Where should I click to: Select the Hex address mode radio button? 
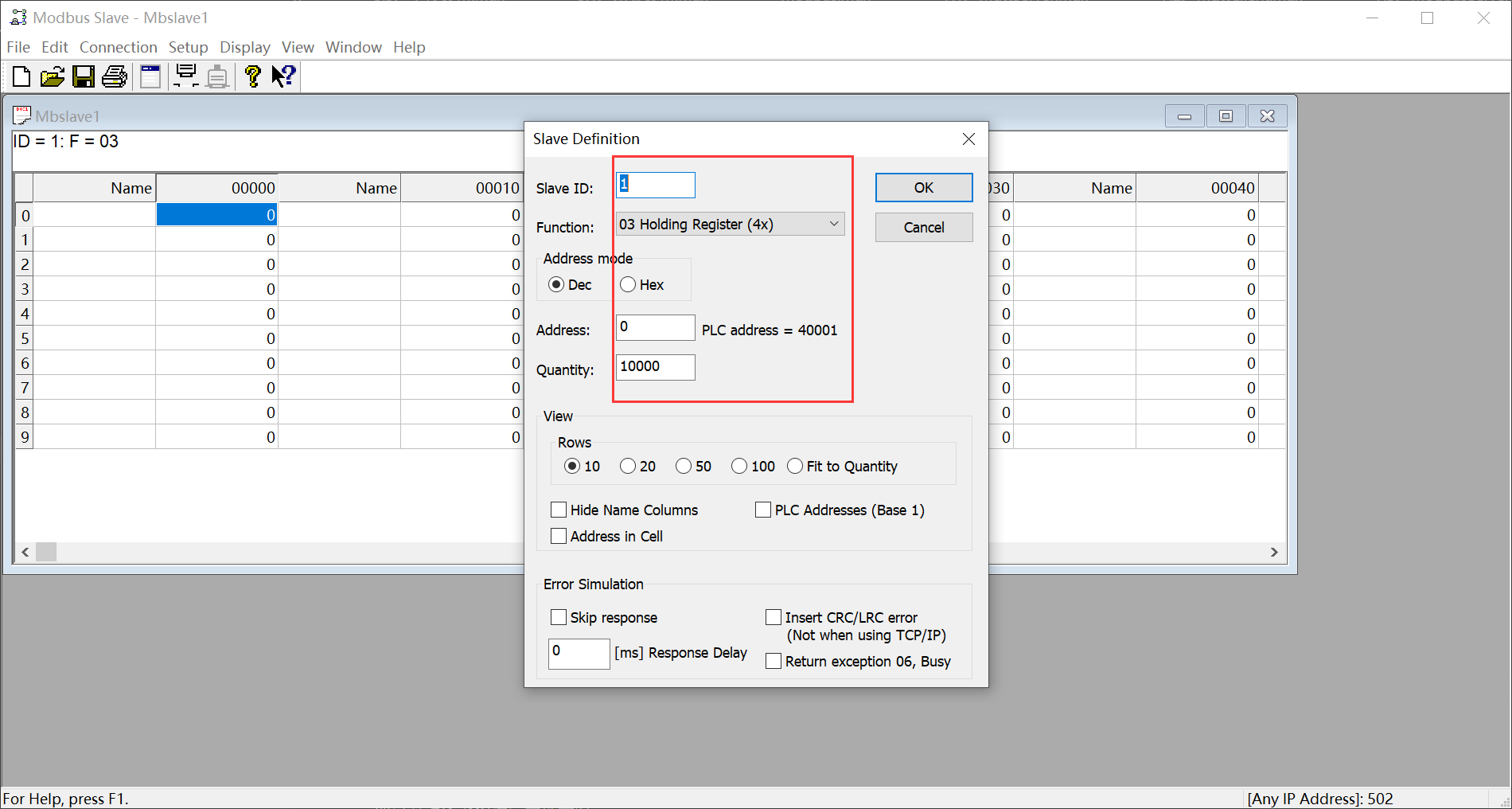coord(628,285)
